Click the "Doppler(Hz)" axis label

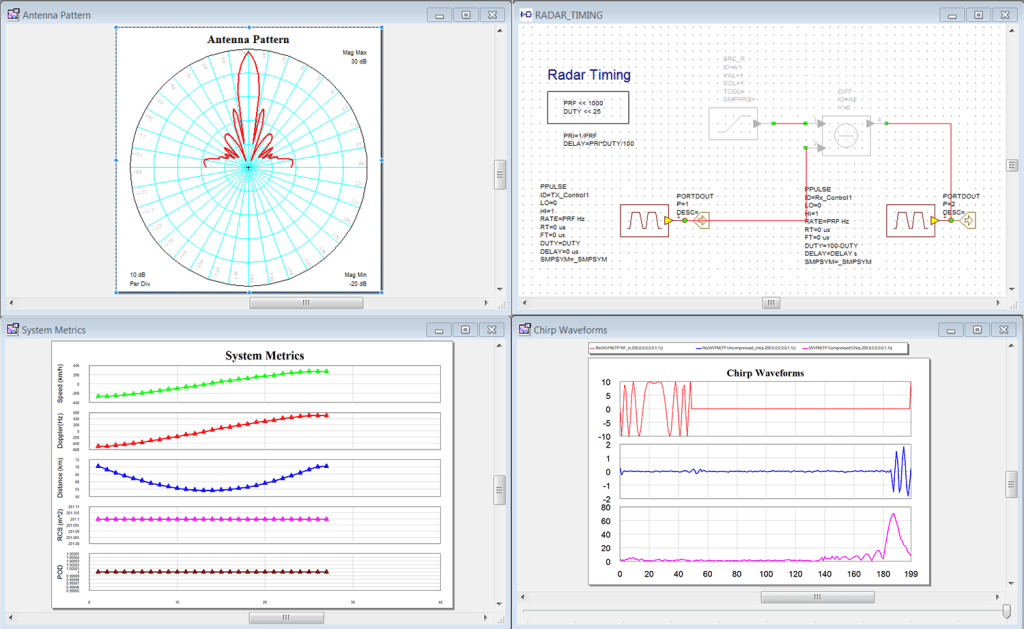pyautogui.click(x=60, y=431)
